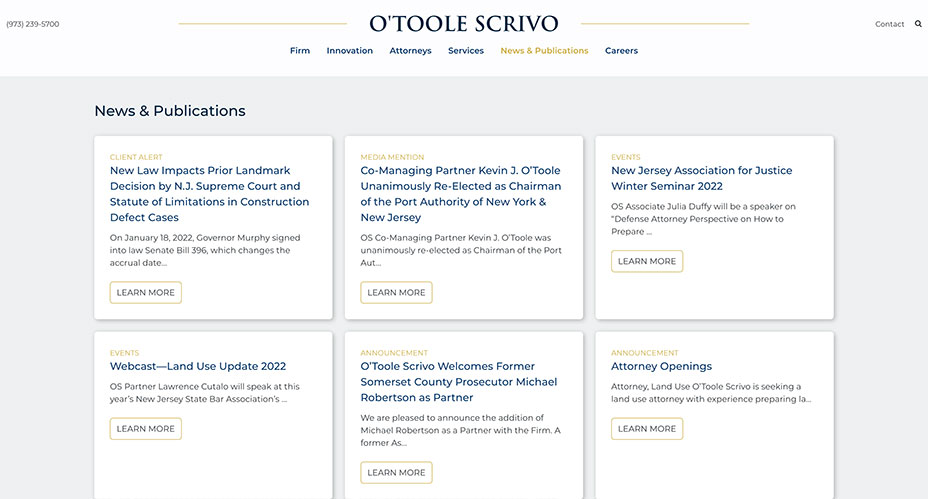Click ANNOUNCEMENT label above Attorney Openings
The image size is (928, 499).
pos(645,353)
